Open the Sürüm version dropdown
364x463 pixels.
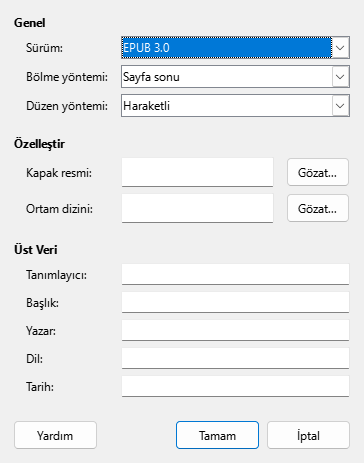click(x=235, y=48)
